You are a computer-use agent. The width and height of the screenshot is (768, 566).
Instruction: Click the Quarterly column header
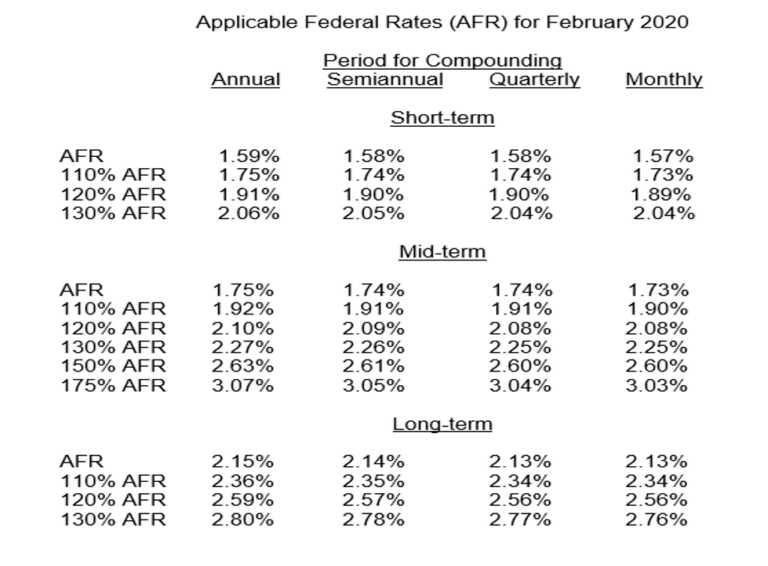coord(535,80)
